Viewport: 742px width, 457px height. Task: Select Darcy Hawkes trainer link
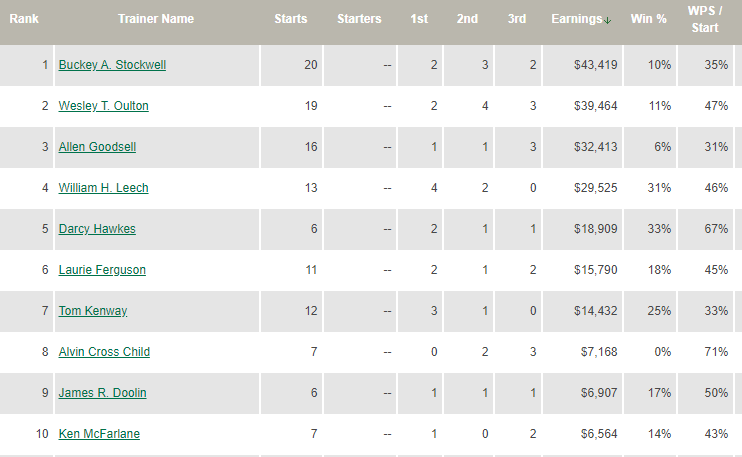[x=97, y=229]
